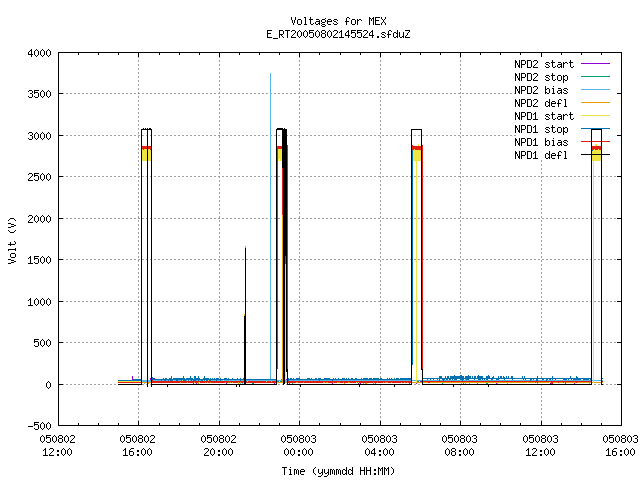Click the 2000 y-axis tick label
640x480 pixels.
(39, 219)
